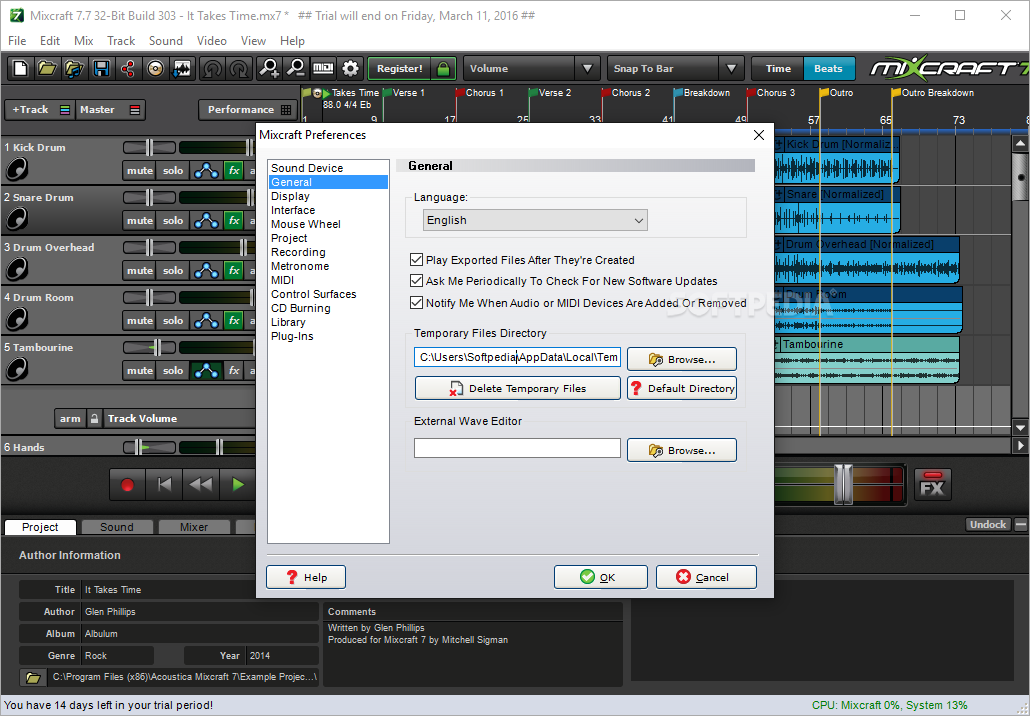Select Metronome in preferences list
The image size is (1030, 716).
[300, 266]
